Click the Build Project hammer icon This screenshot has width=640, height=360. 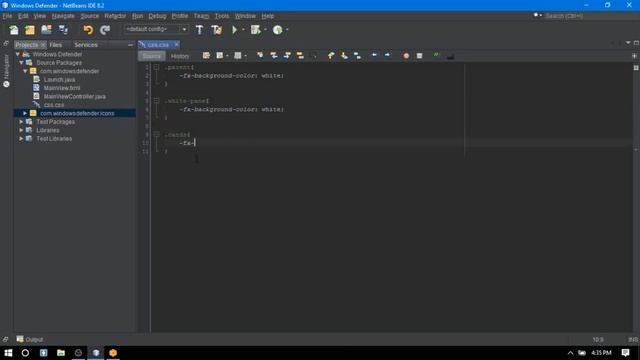click(x=199, y=30)
